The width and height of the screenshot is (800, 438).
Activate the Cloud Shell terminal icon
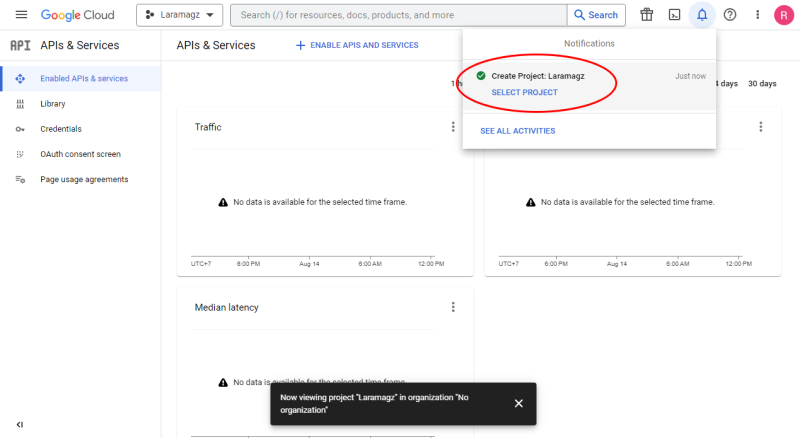pos(674,15)
